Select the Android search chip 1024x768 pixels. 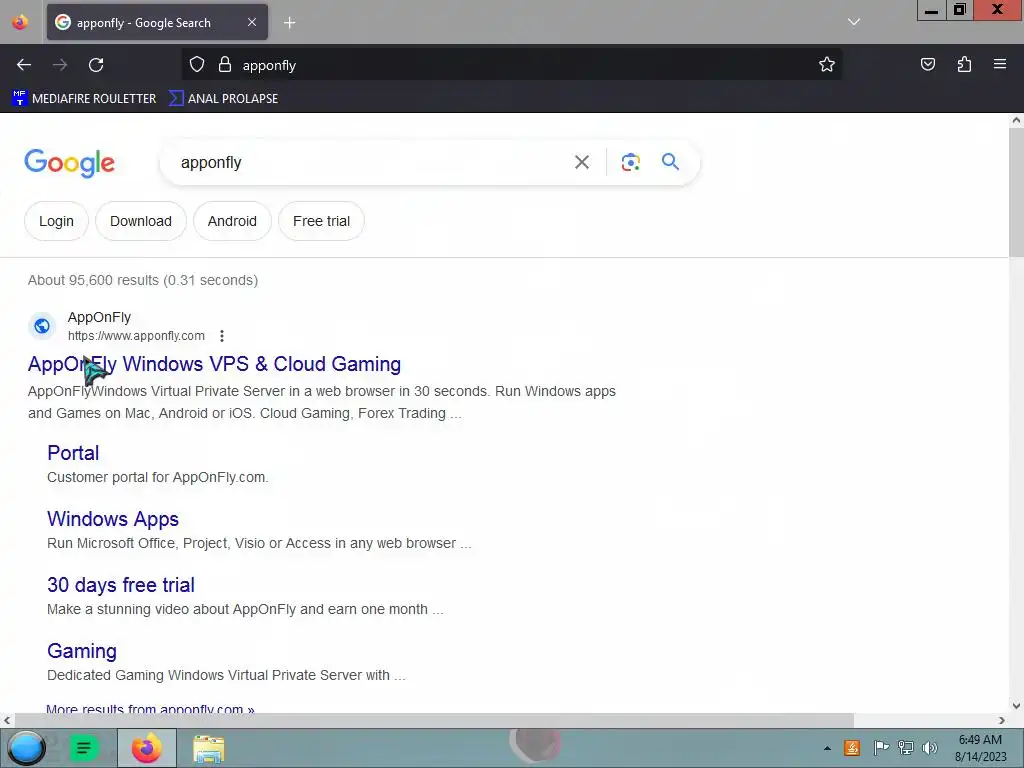(x=232, y=221)
